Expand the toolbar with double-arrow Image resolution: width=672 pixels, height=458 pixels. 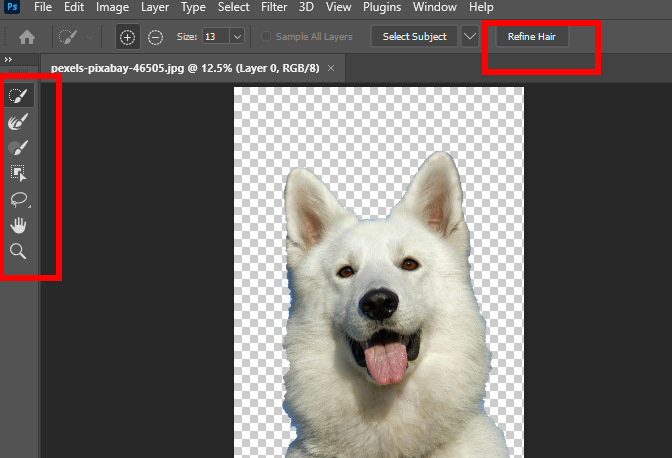[x=8, y=60]
